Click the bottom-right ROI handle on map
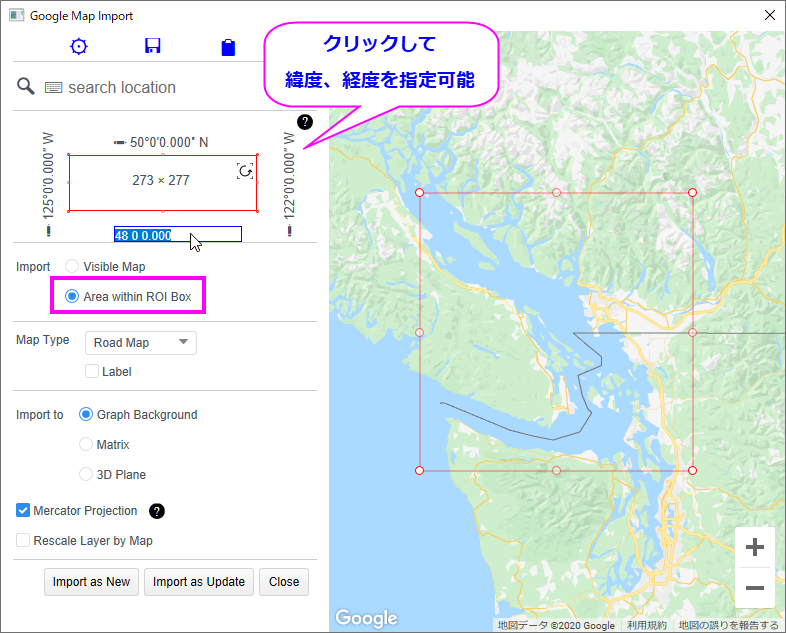 (x=692, y=470)
